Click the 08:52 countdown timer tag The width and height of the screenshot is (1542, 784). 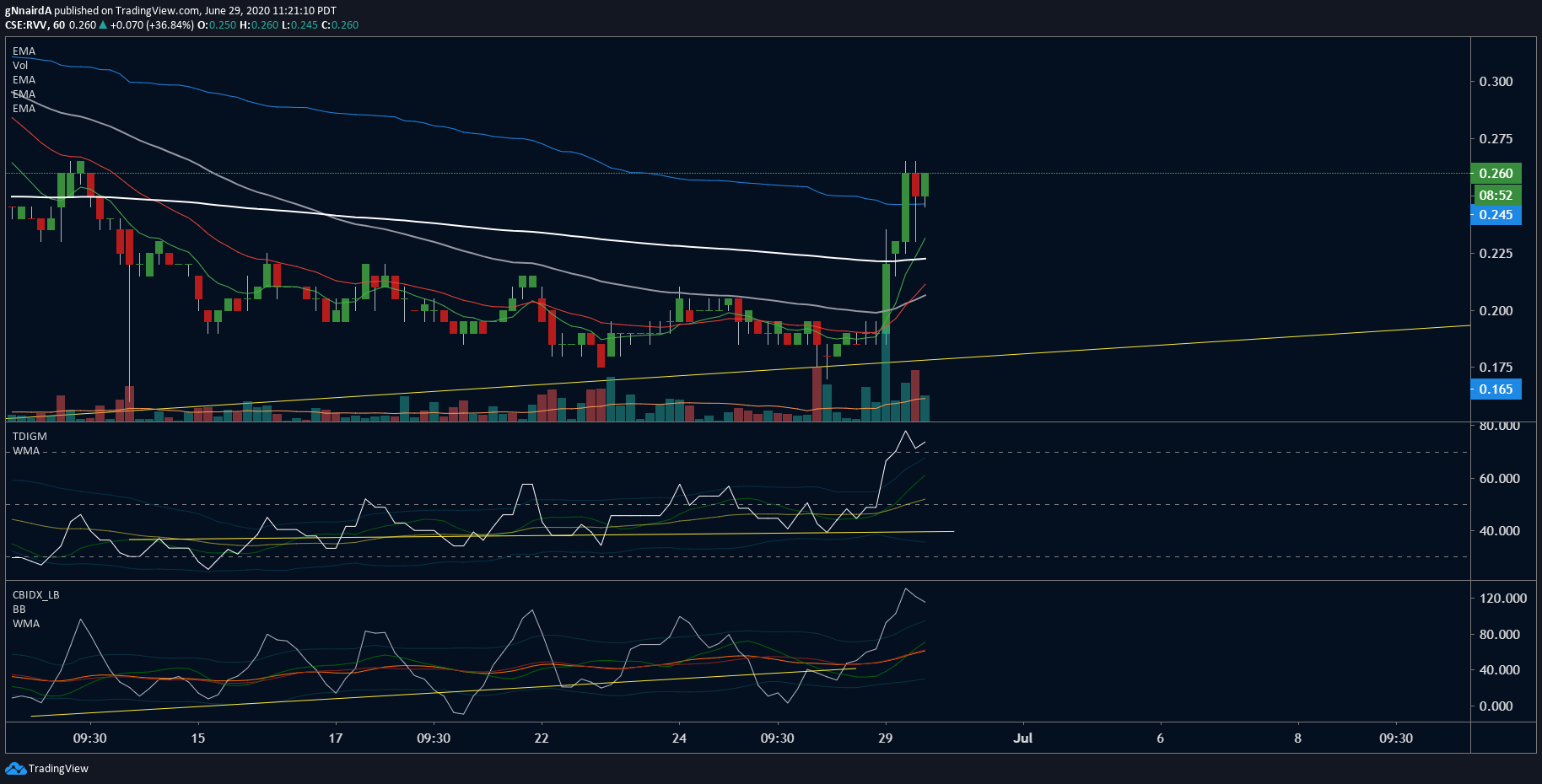pos(1496,195)
